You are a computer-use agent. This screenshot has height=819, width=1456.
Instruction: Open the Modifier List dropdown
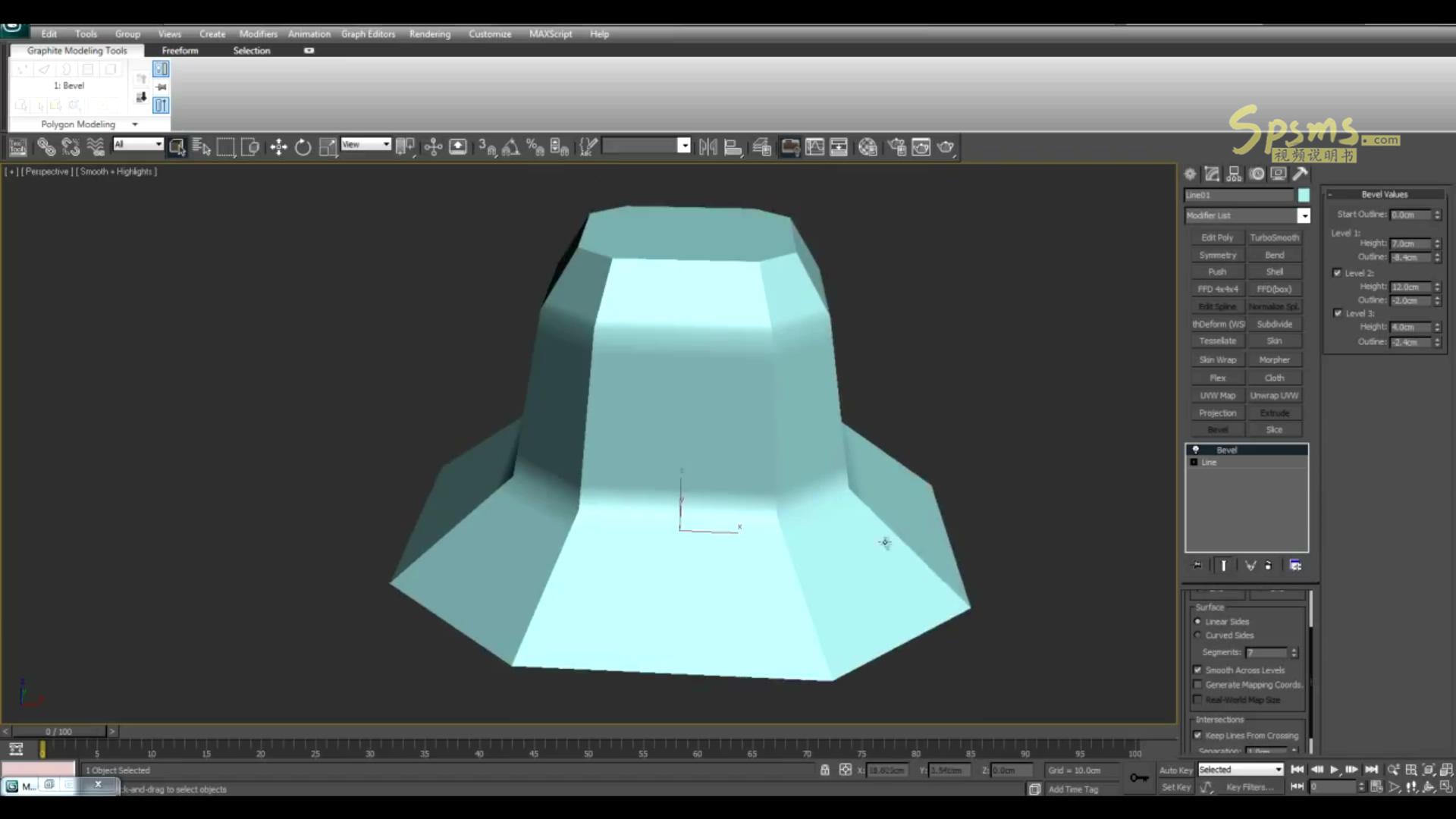(1304, 215)
